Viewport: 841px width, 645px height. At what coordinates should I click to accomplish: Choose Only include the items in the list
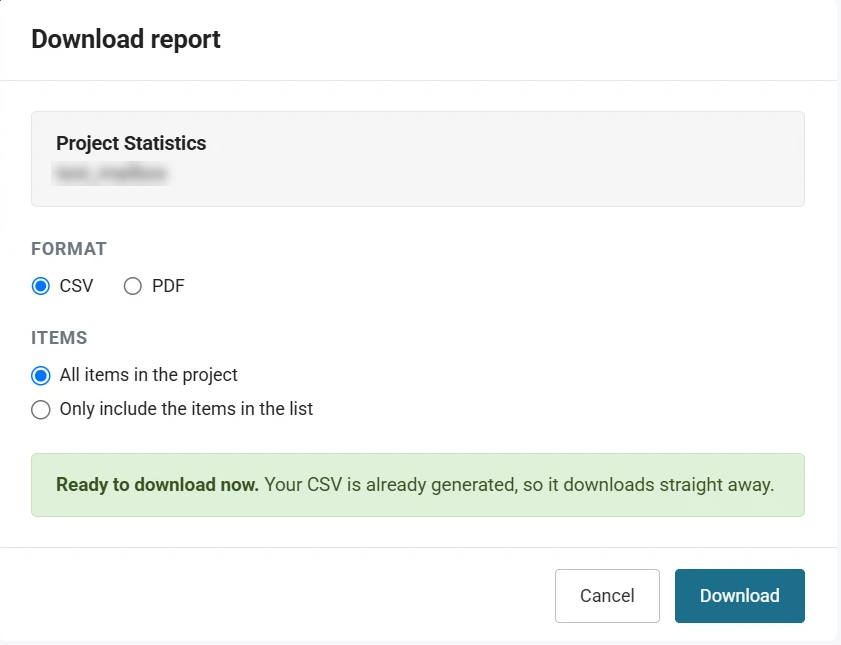tap(41, 410)
